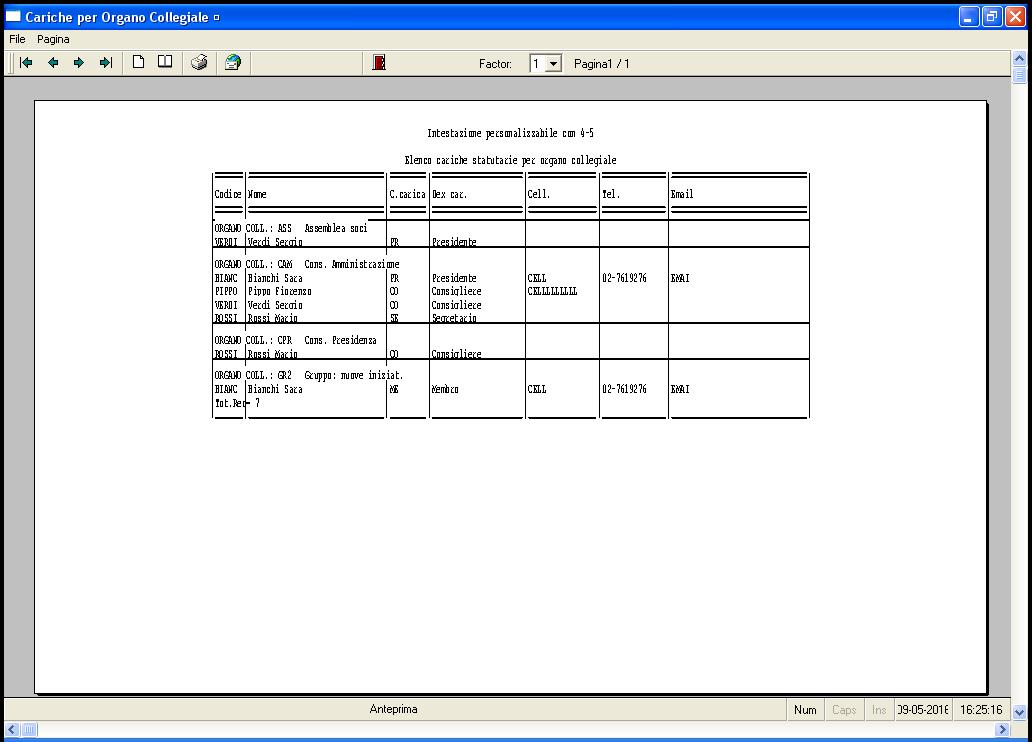Click the 'Membro' description cell

445,389
